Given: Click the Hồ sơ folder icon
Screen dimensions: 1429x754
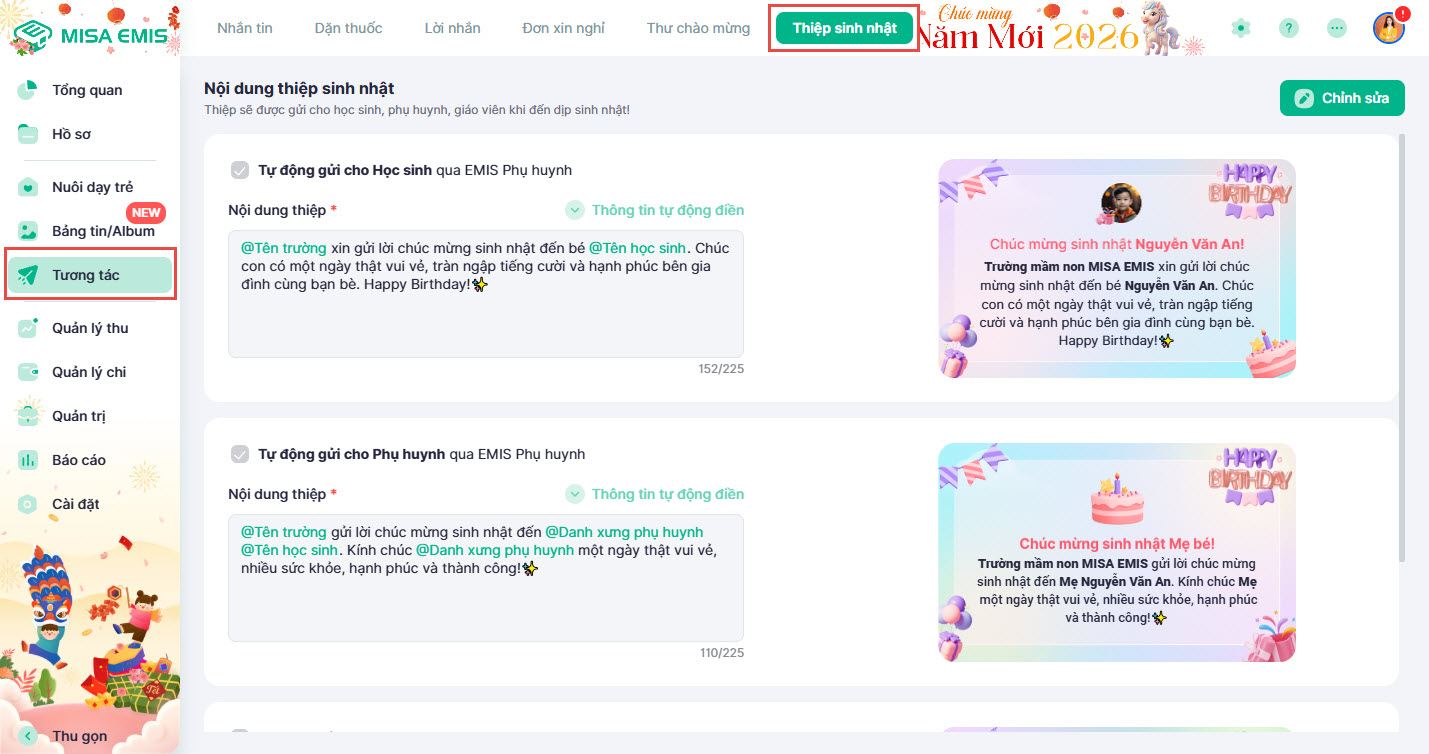Looking at the screenshot, I should pyautogui.click(x=28, y=134).
